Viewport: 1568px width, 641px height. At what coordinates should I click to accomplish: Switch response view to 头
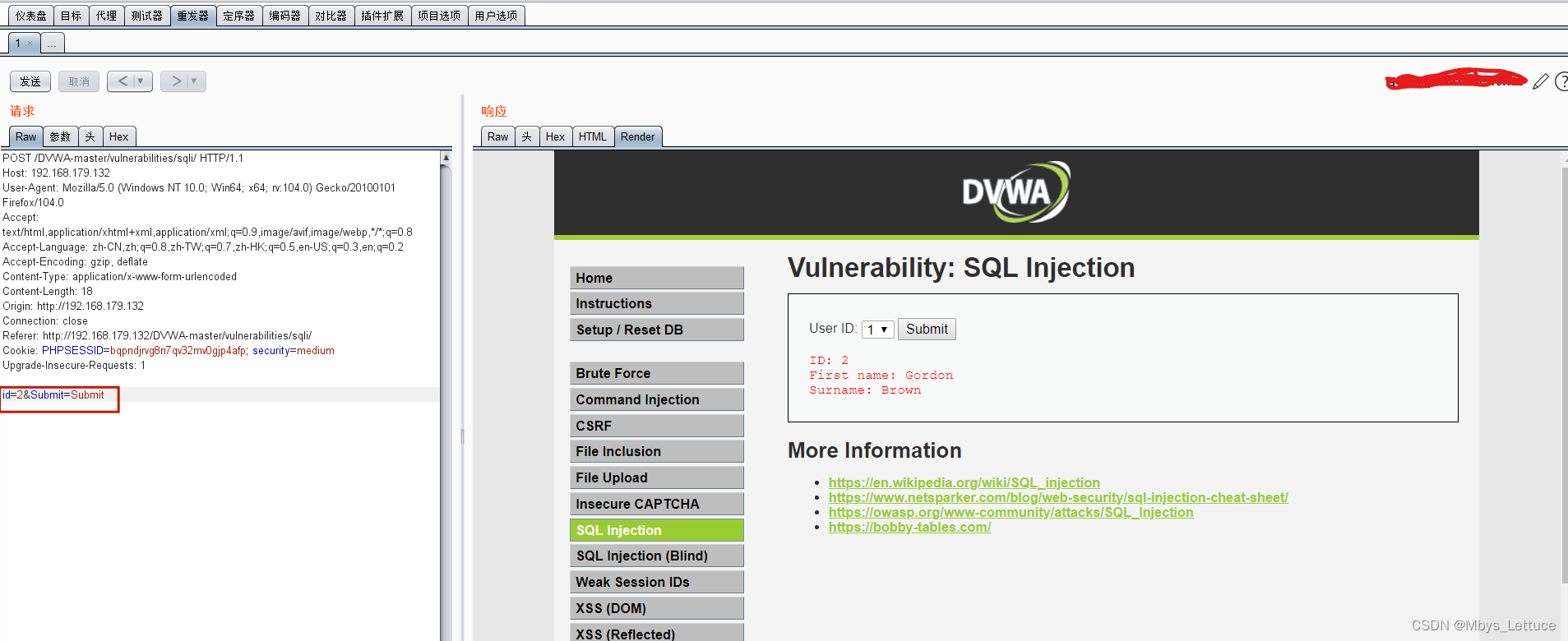tap(527, 136)
